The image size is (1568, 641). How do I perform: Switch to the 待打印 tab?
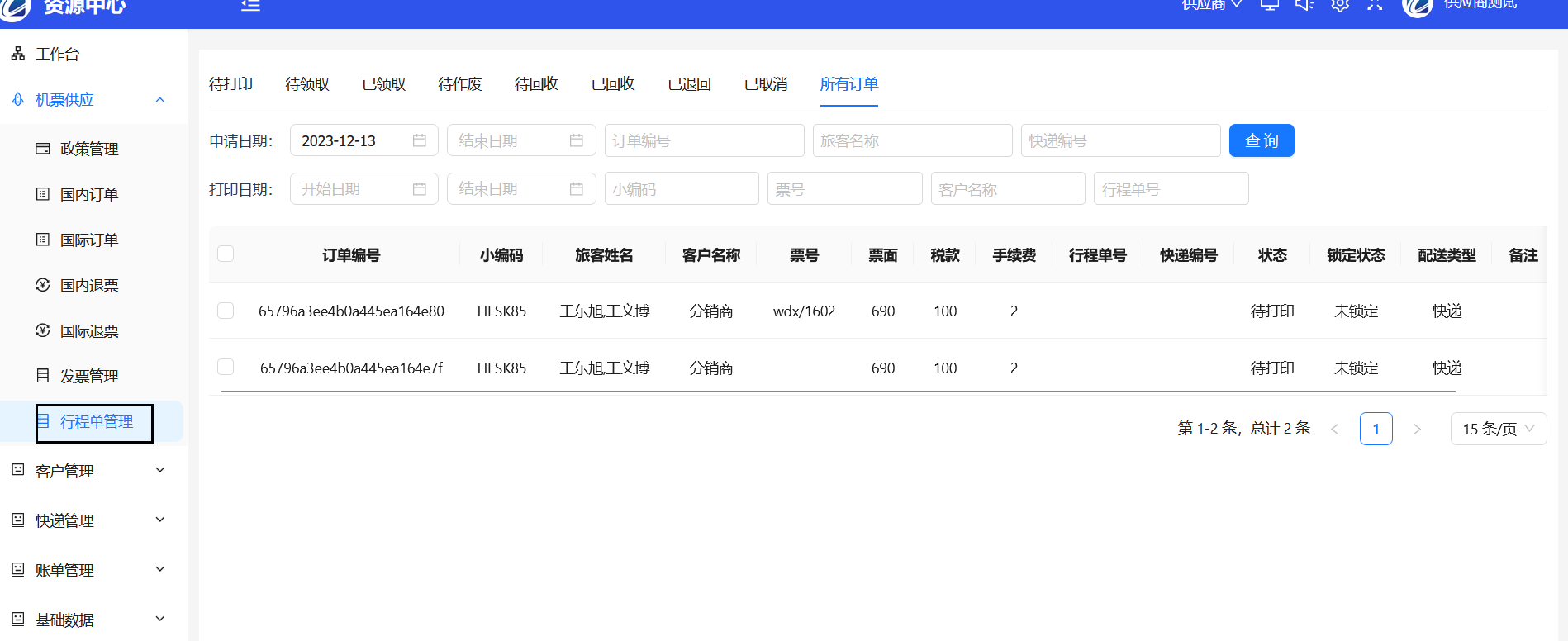[230, 84]
